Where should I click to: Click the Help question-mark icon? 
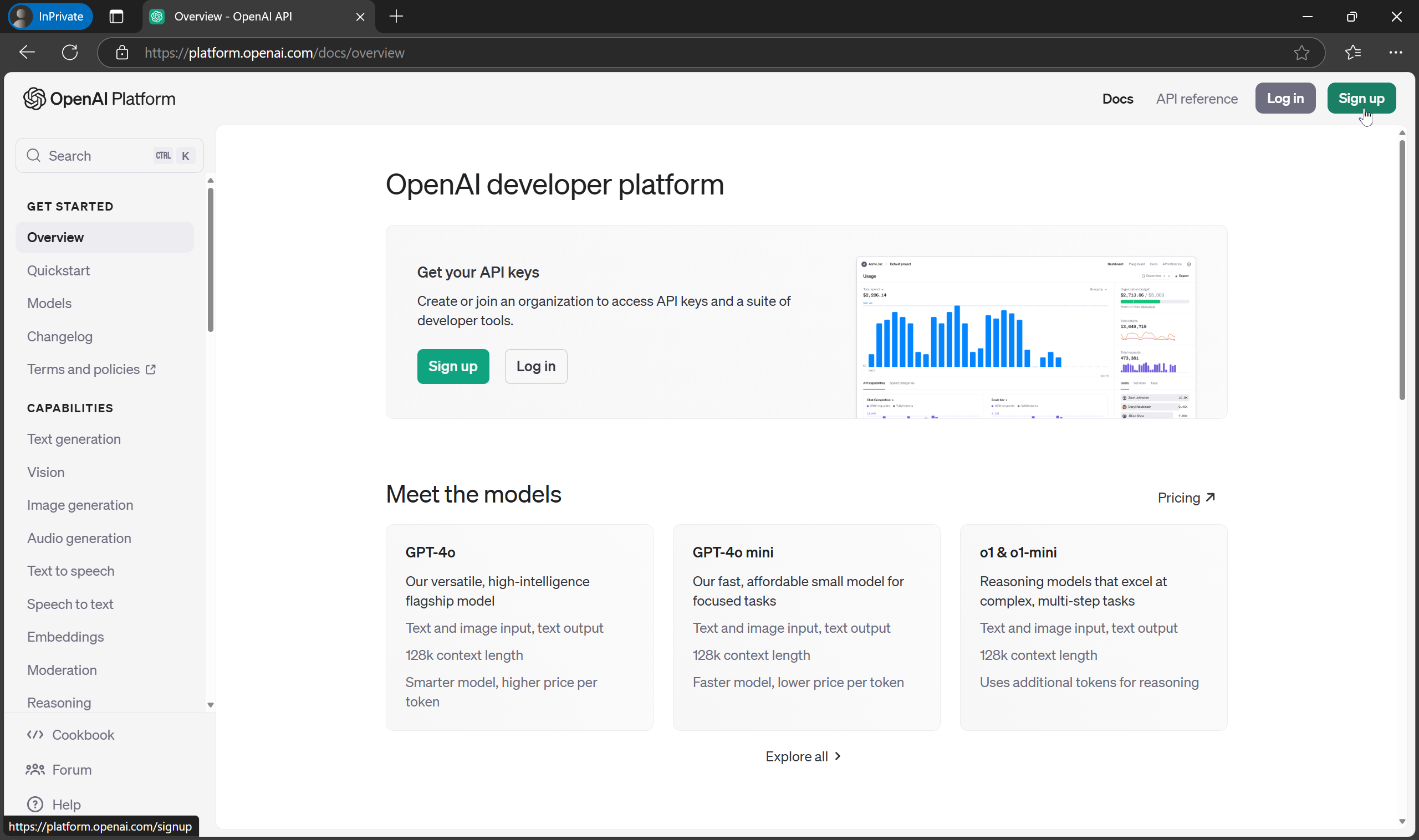tap(34, 804)
